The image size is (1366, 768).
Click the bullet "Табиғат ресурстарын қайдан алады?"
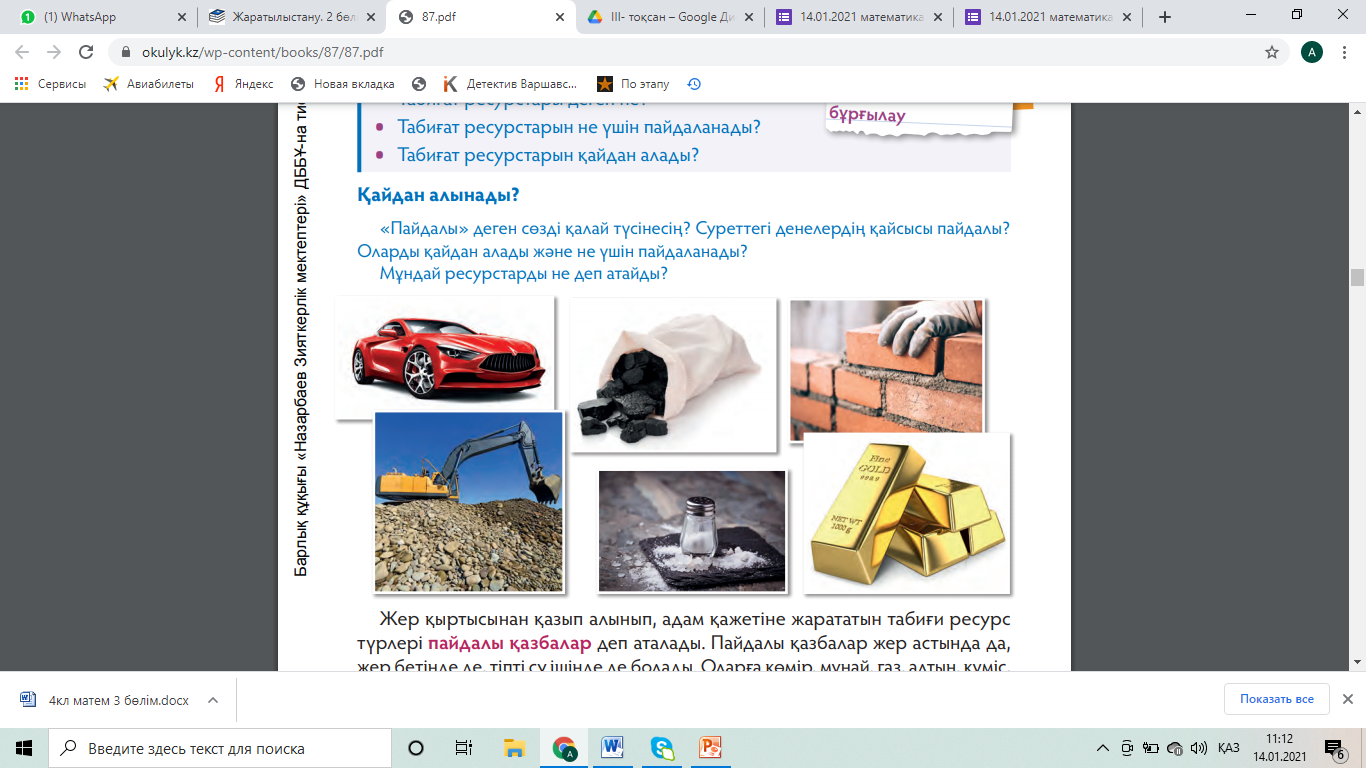(x=548, y=155)
